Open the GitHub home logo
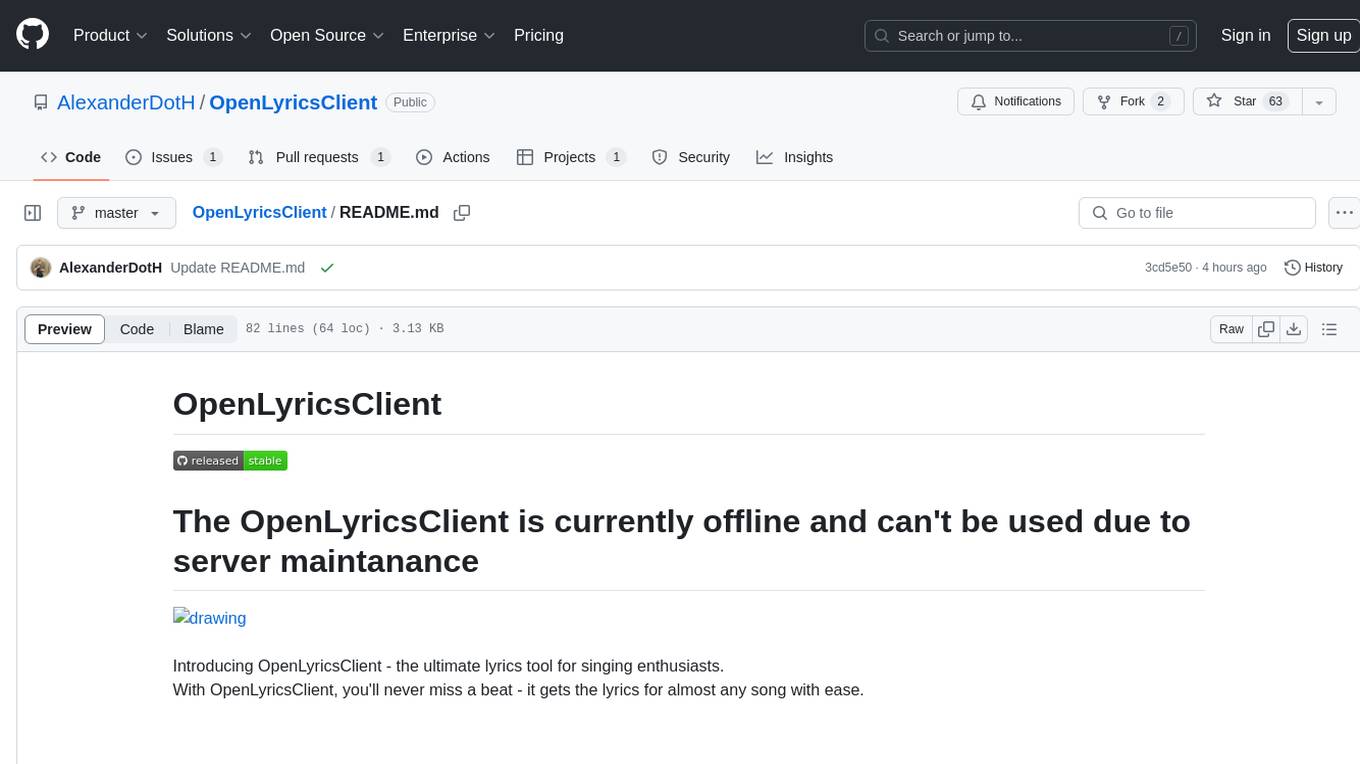Image resolution: width=1360 pixels, height=764 pixels. pos(32,35)
